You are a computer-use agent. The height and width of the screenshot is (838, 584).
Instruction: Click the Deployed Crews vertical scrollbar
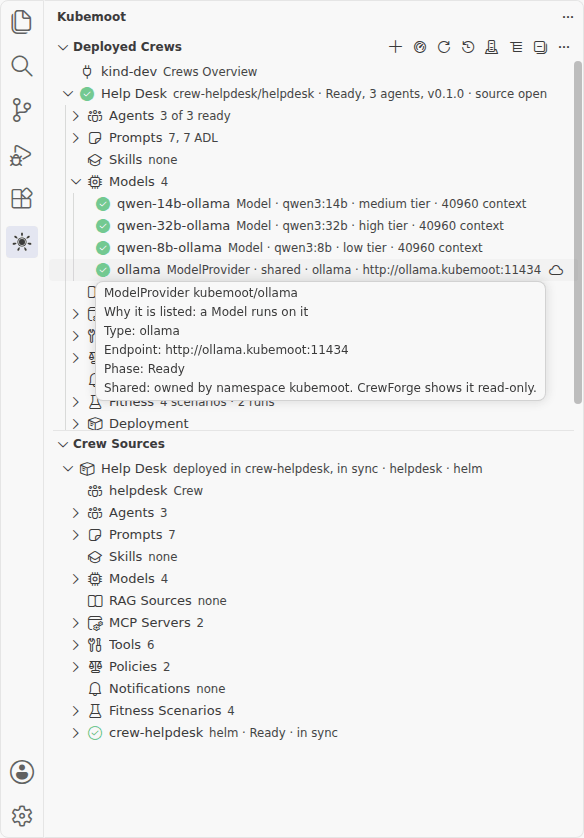tap(578, 232)
